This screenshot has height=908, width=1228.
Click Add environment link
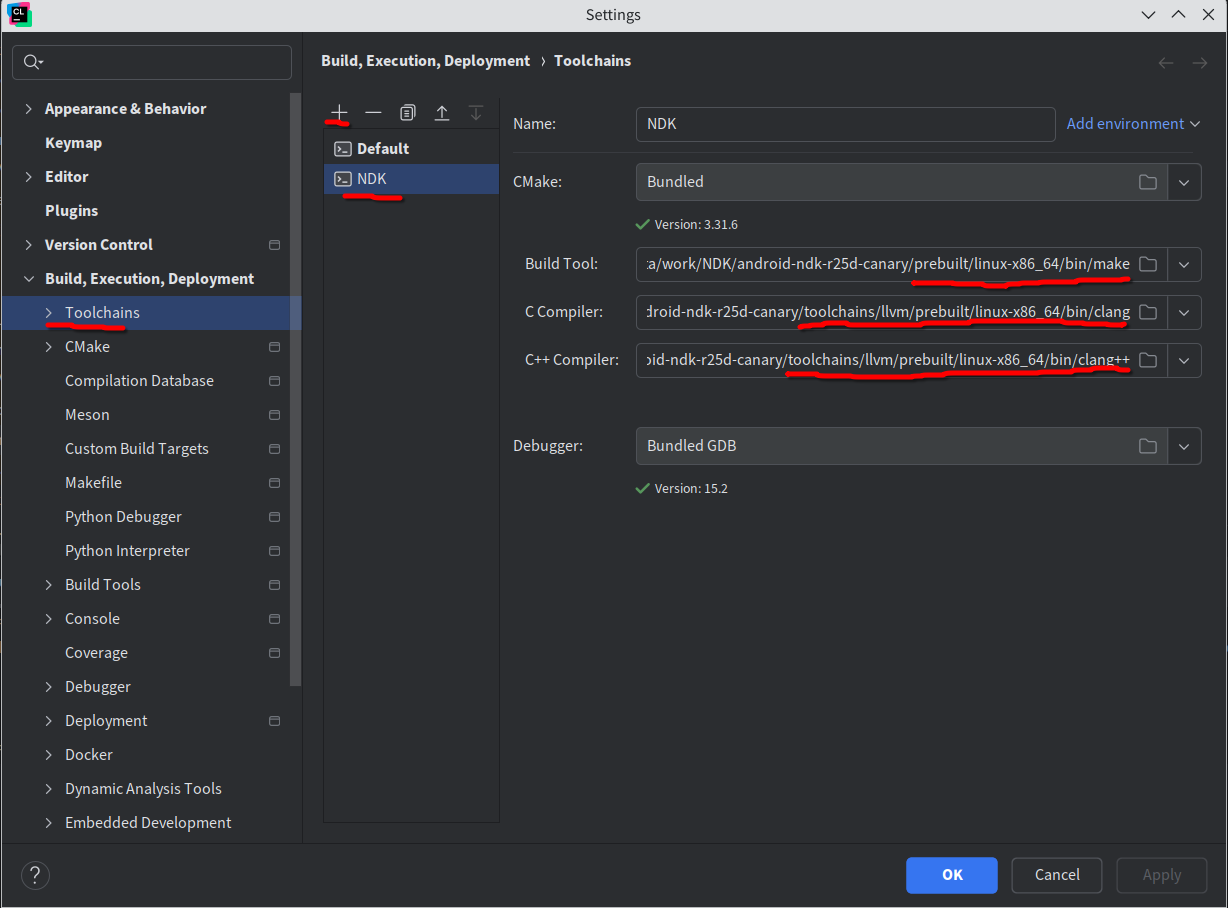tap(1133, 124)
